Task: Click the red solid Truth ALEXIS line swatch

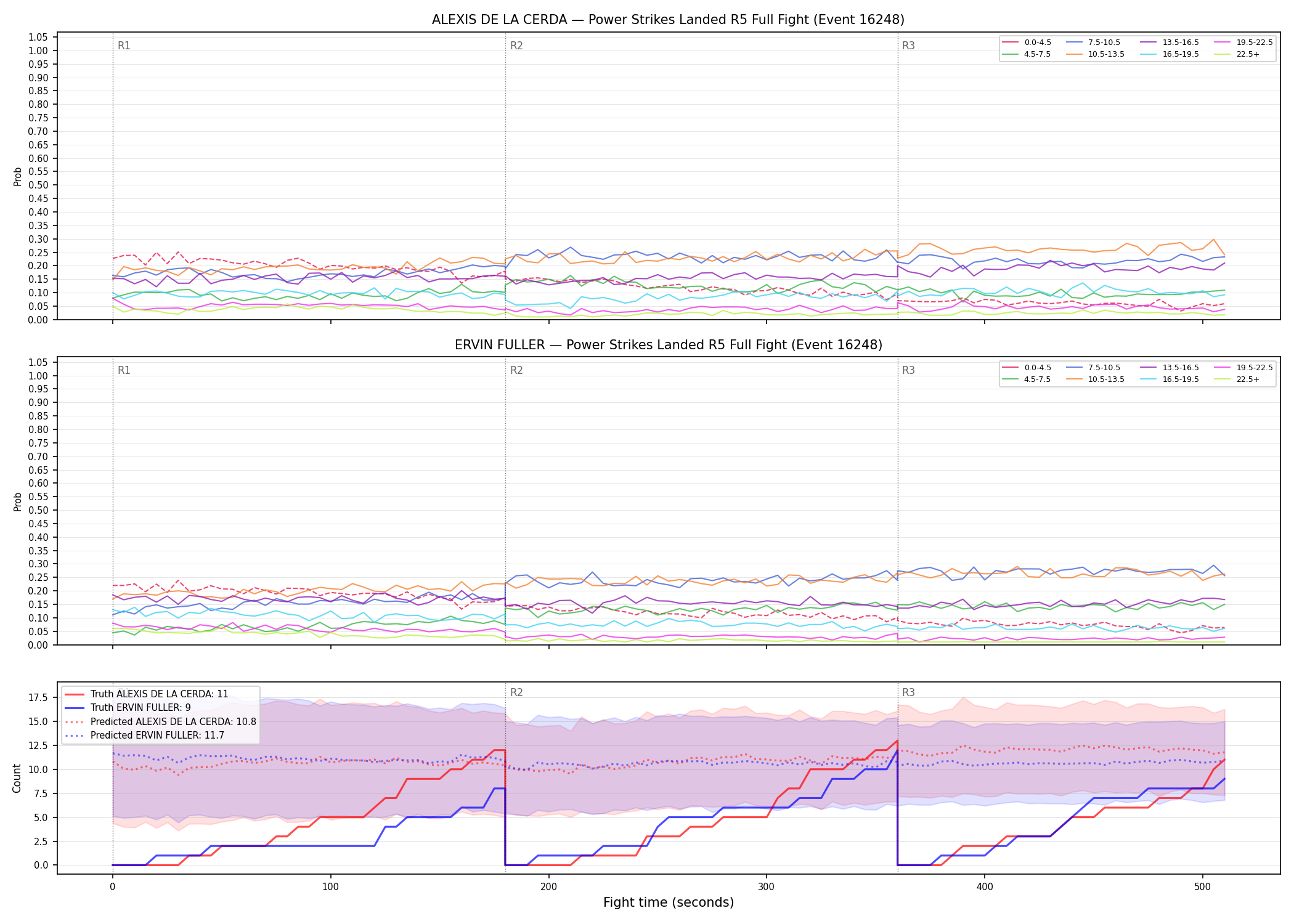Action: pos(75,694)
